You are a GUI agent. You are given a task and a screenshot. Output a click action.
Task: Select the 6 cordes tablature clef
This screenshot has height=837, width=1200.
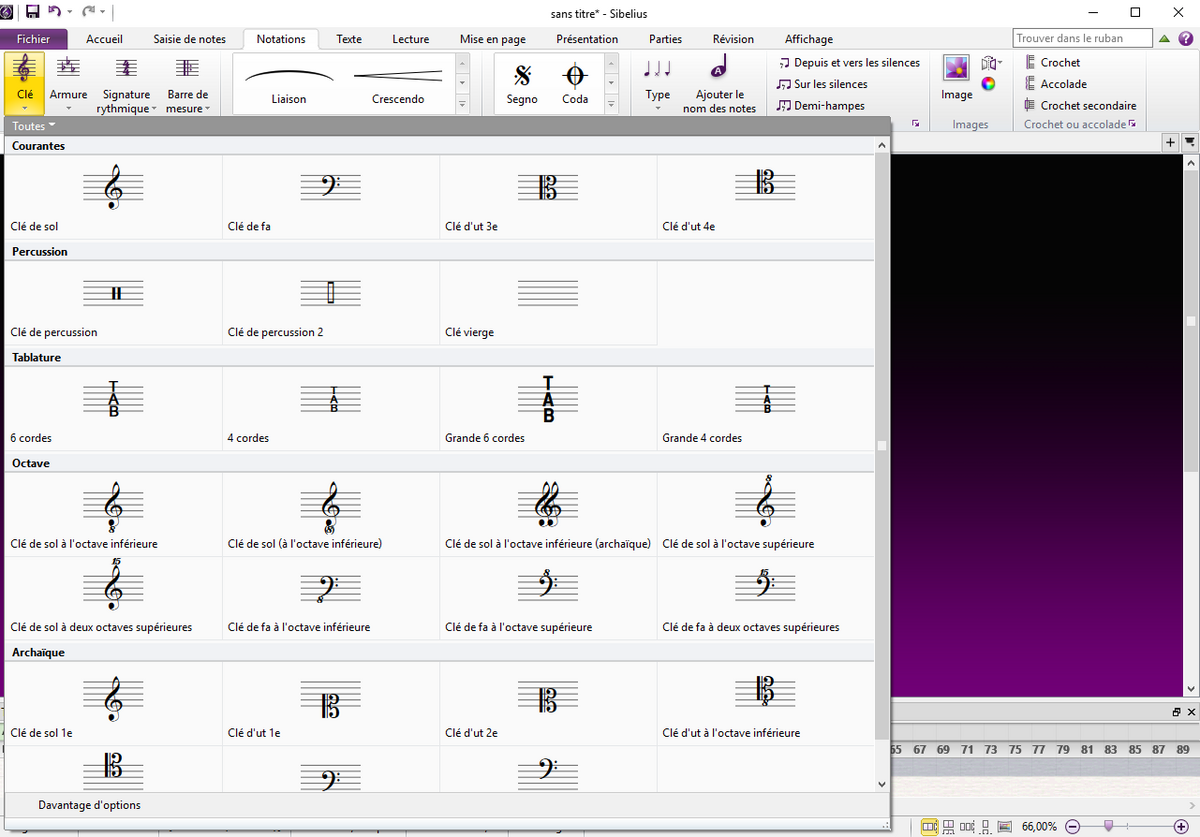pos(113,409)
